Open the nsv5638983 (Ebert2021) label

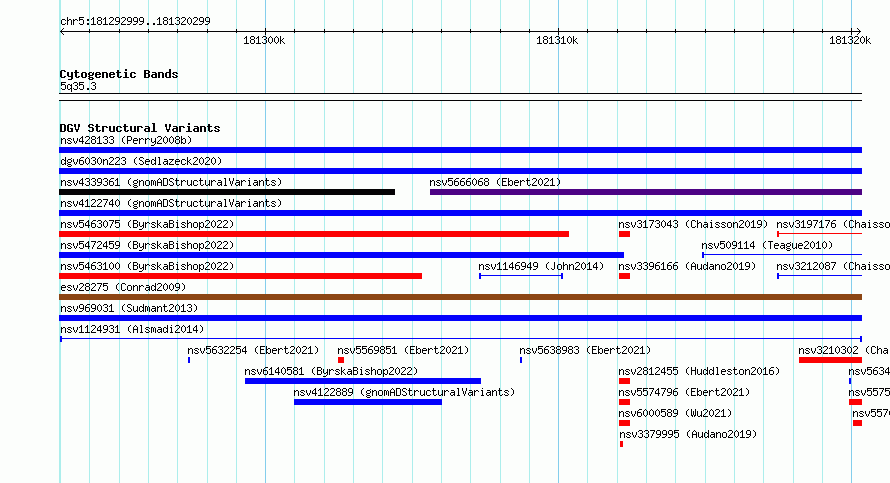click(585, 350)
